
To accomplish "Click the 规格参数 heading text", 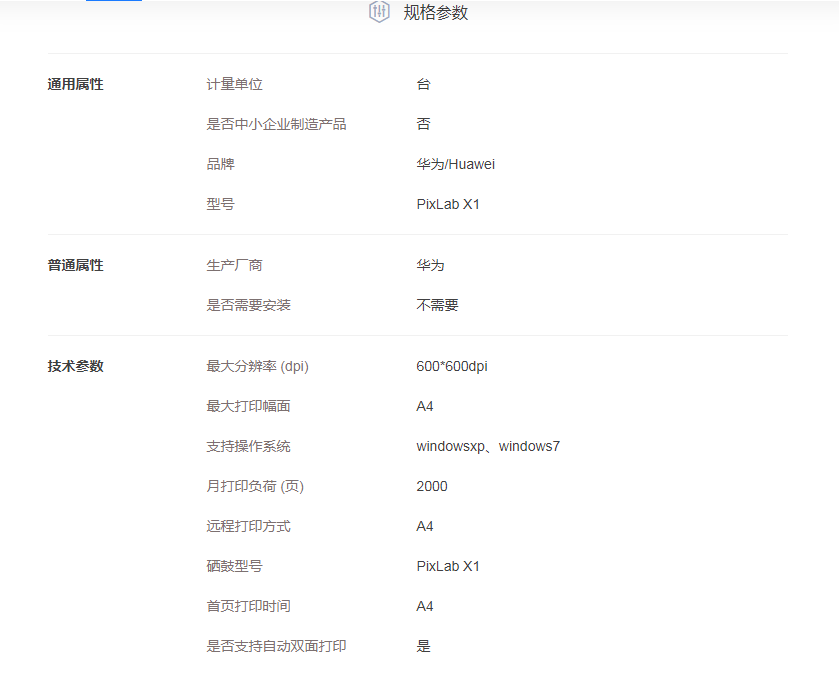I will point(436,12).
